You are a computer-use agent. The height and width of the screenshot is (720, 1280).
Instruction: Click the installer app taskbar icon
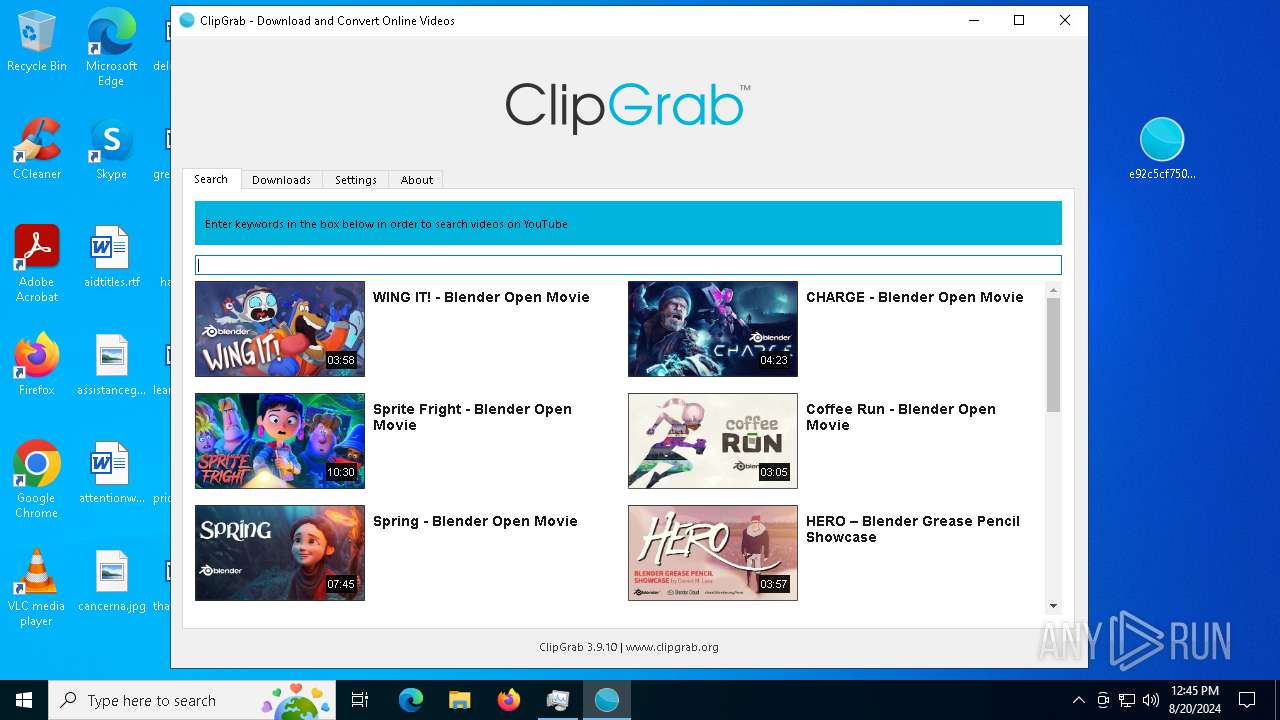tap(557, 700)
